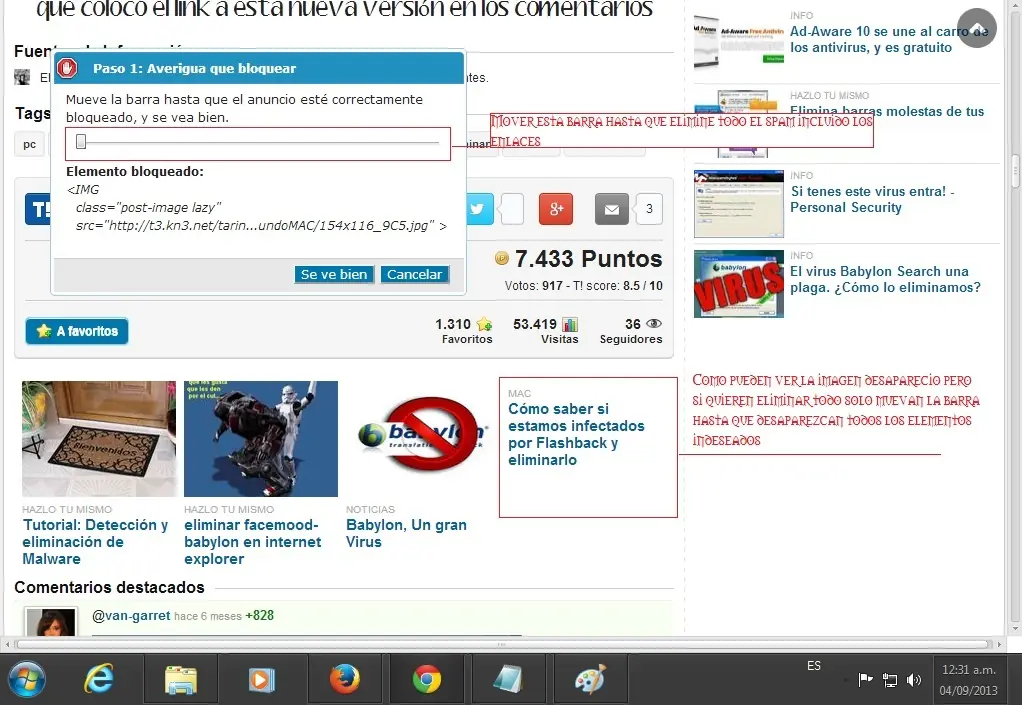The height and width of the screenshot is (705, 1022).
Task: Share post via the Twitter bird icon
Action: click(x=478, y=209)
